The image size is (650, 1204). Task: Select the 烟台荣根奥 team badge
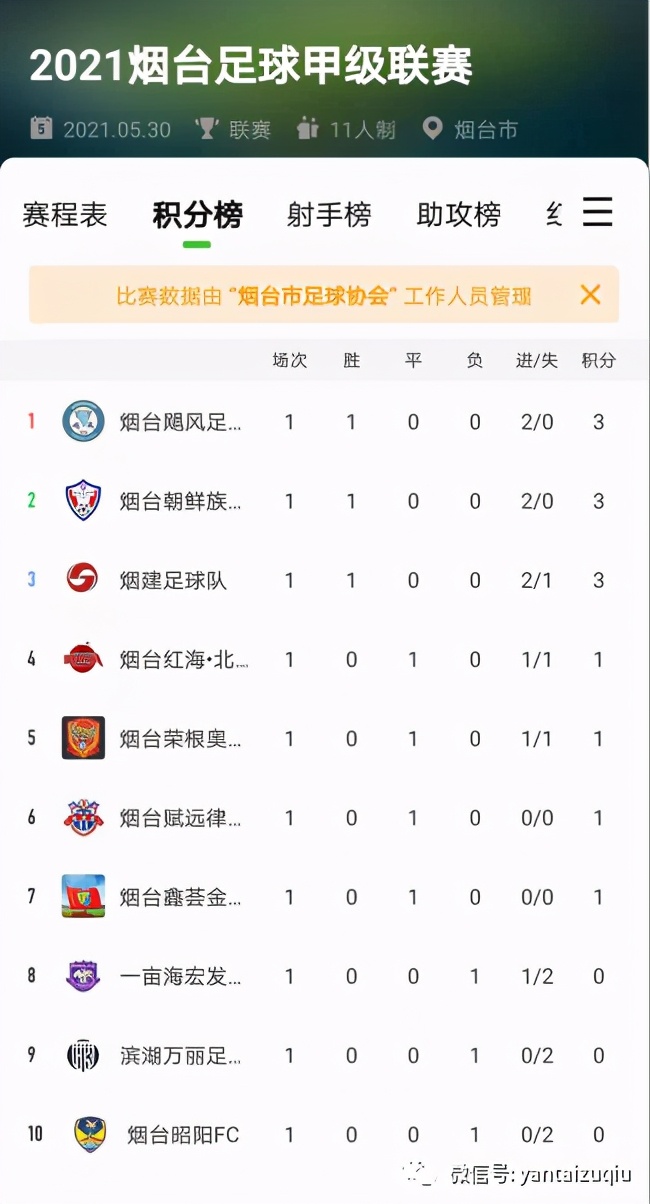point(83,738)
